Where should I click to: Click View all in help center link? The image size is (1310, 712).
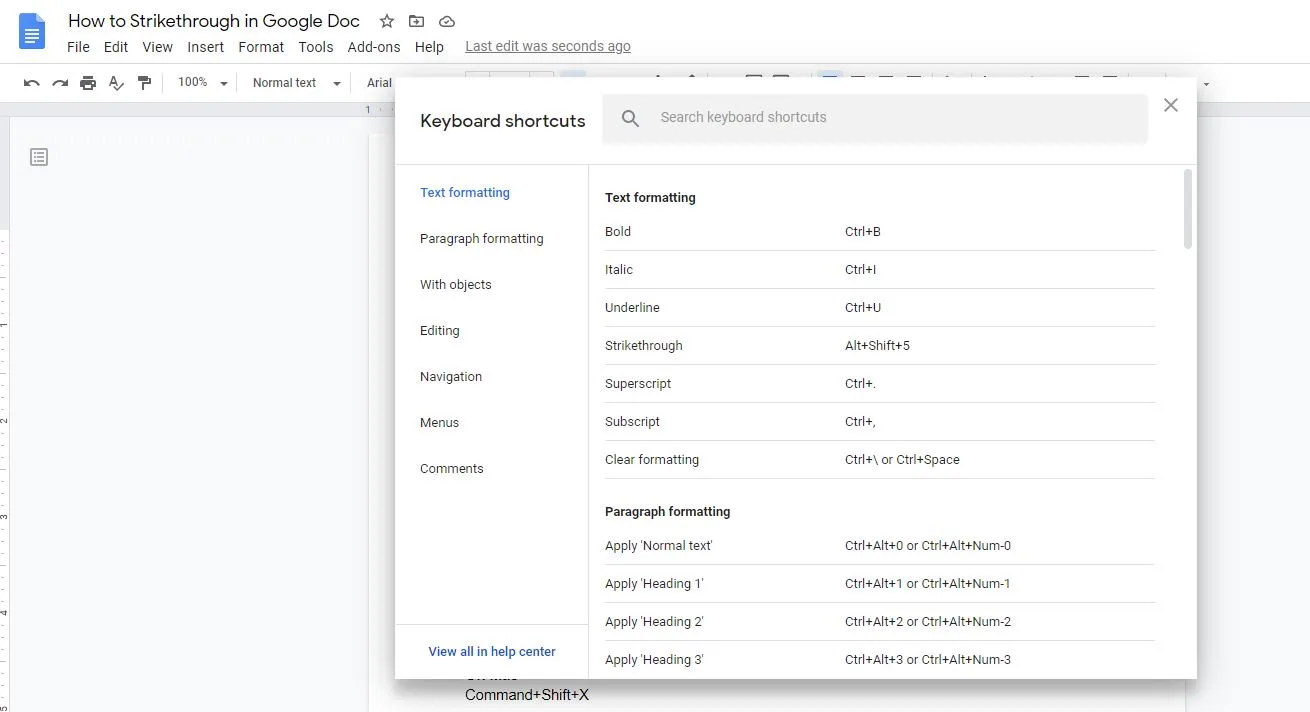pyautogui.click(x=492, y=652)
